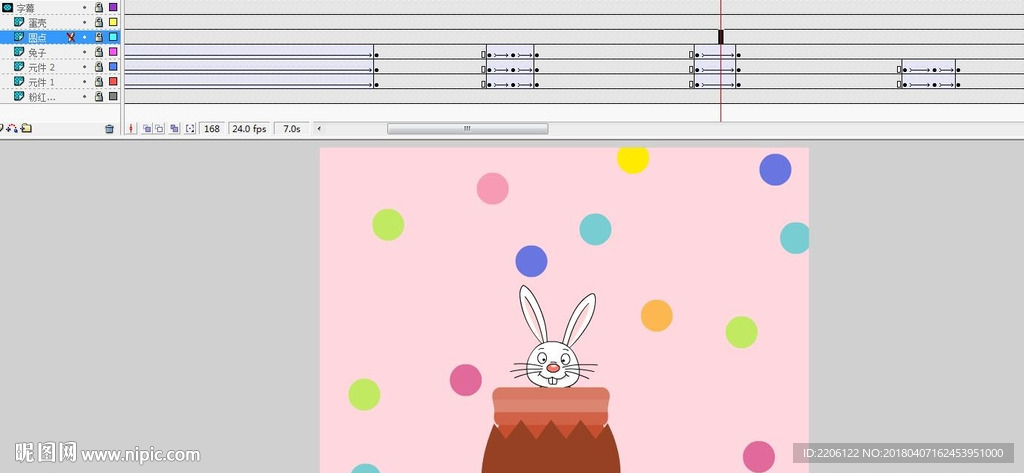Screen dimensions: 1024x473
Task: Toggle lock on the 蛋壳 layer
Action: [99, 22]
